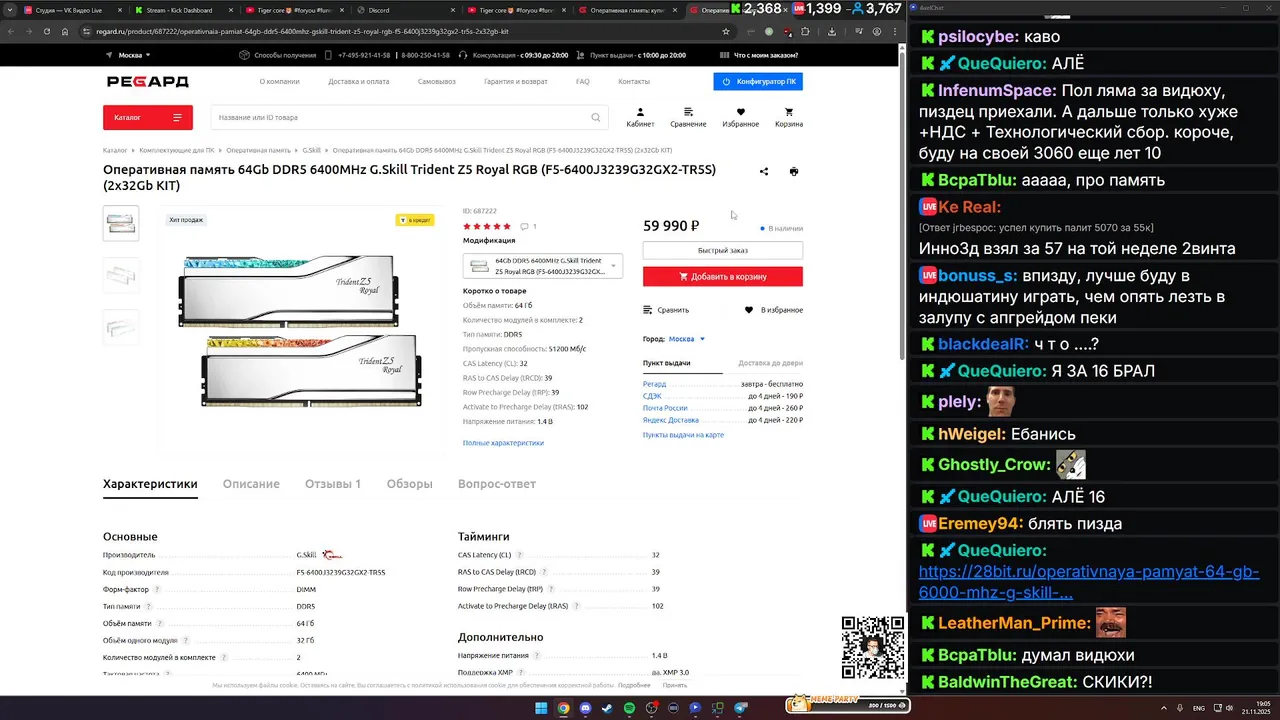Open the Избранное heart icon in header

click(x=740, y=117)
